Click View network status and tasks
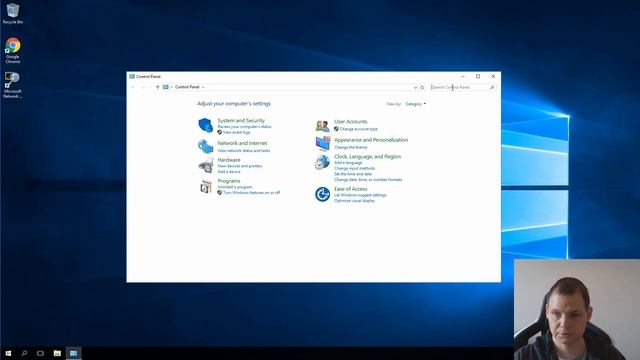This screenshot has width=640, height=360. (x=244, y=151)
